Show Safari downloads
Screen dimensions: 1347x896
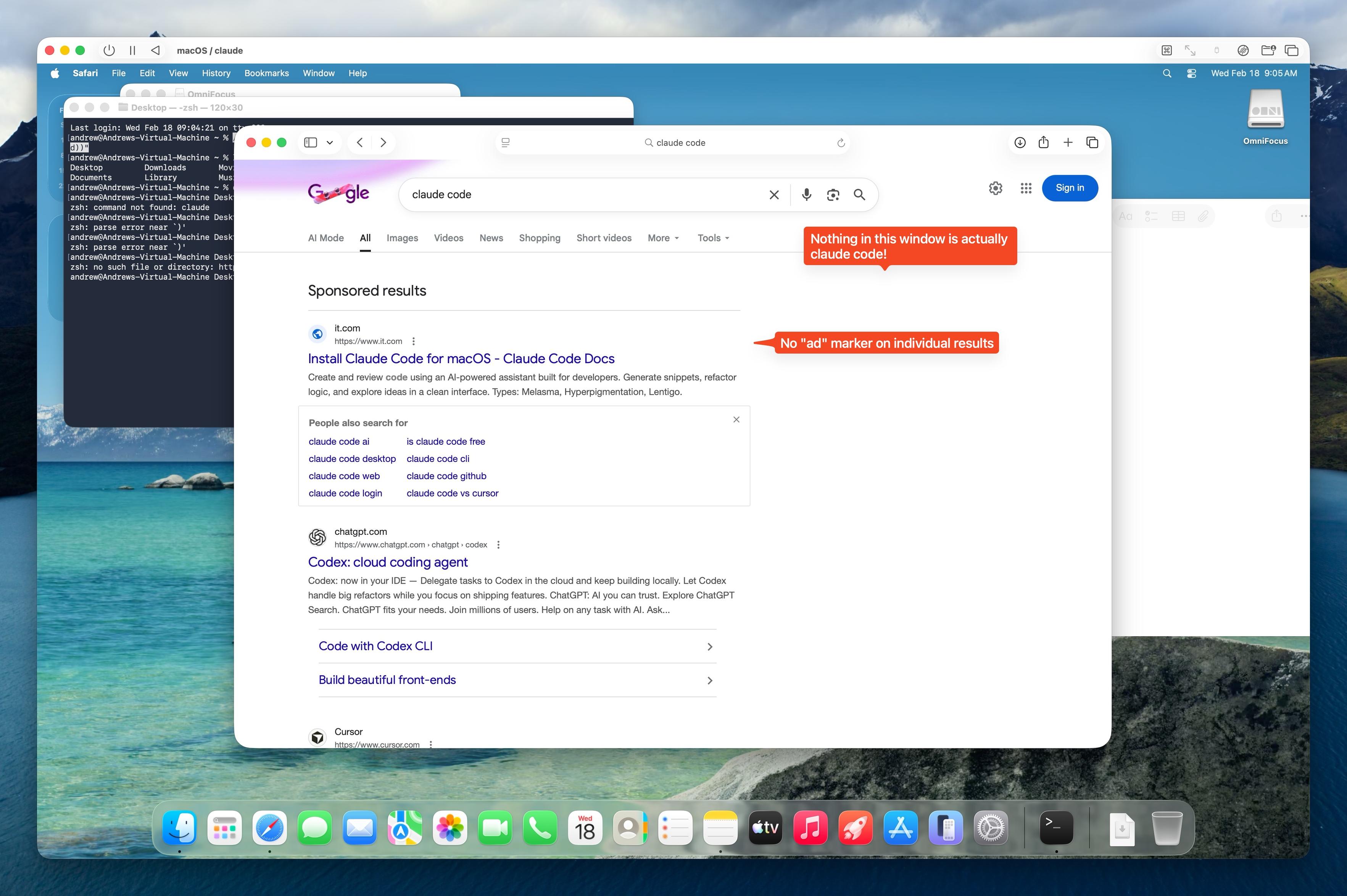tap(1020, 142)
